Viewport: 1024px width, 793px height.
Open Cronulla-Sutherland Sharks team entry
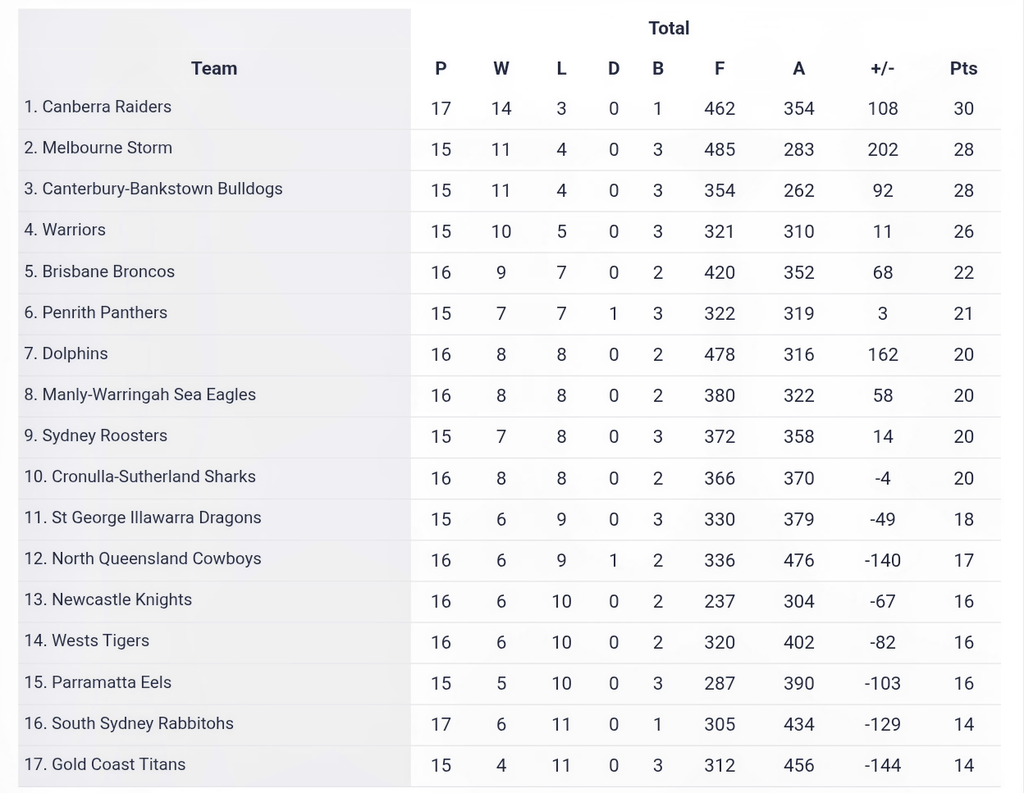click(140, 477)
